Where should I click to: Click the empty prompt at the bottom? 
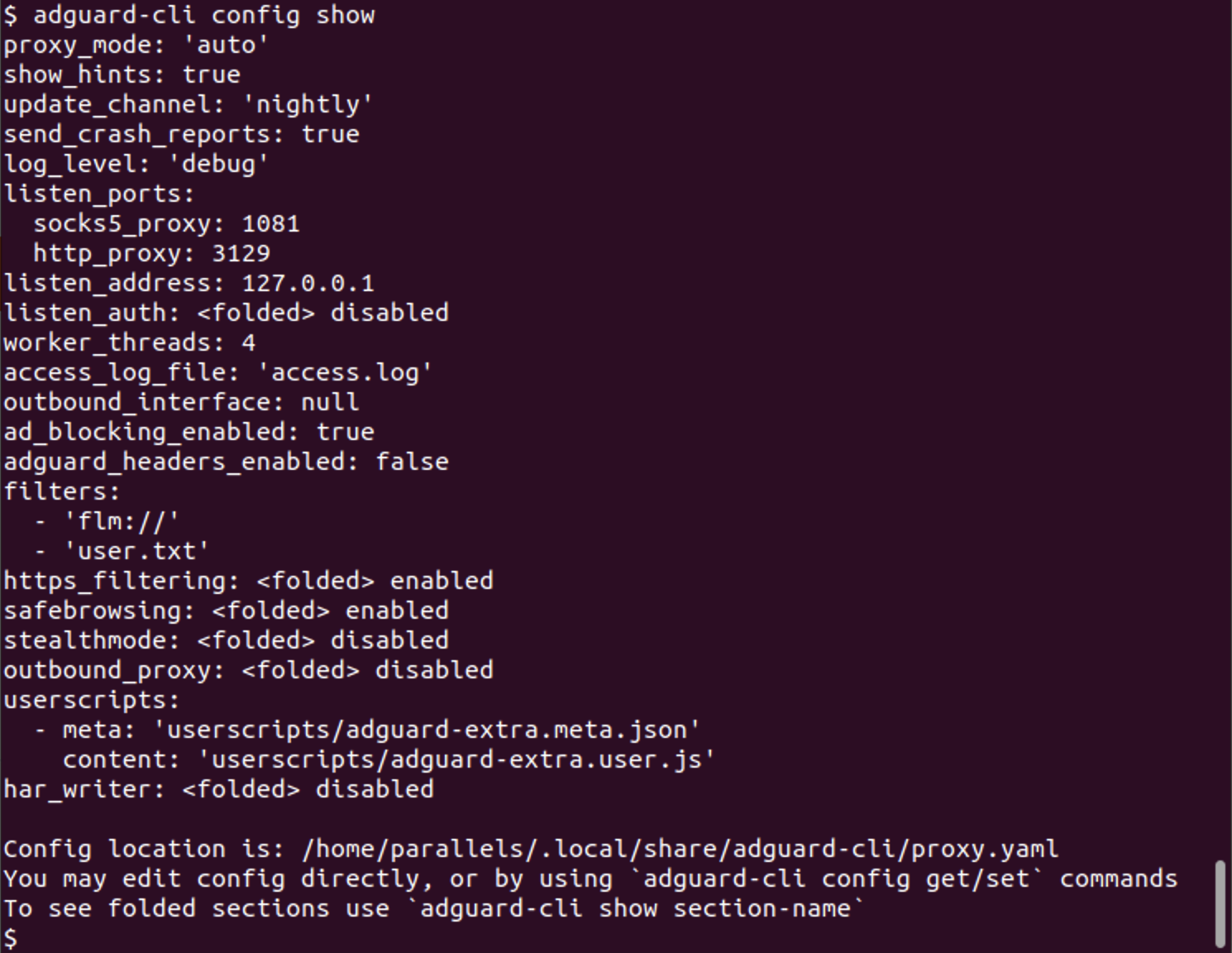click(10, 938)
